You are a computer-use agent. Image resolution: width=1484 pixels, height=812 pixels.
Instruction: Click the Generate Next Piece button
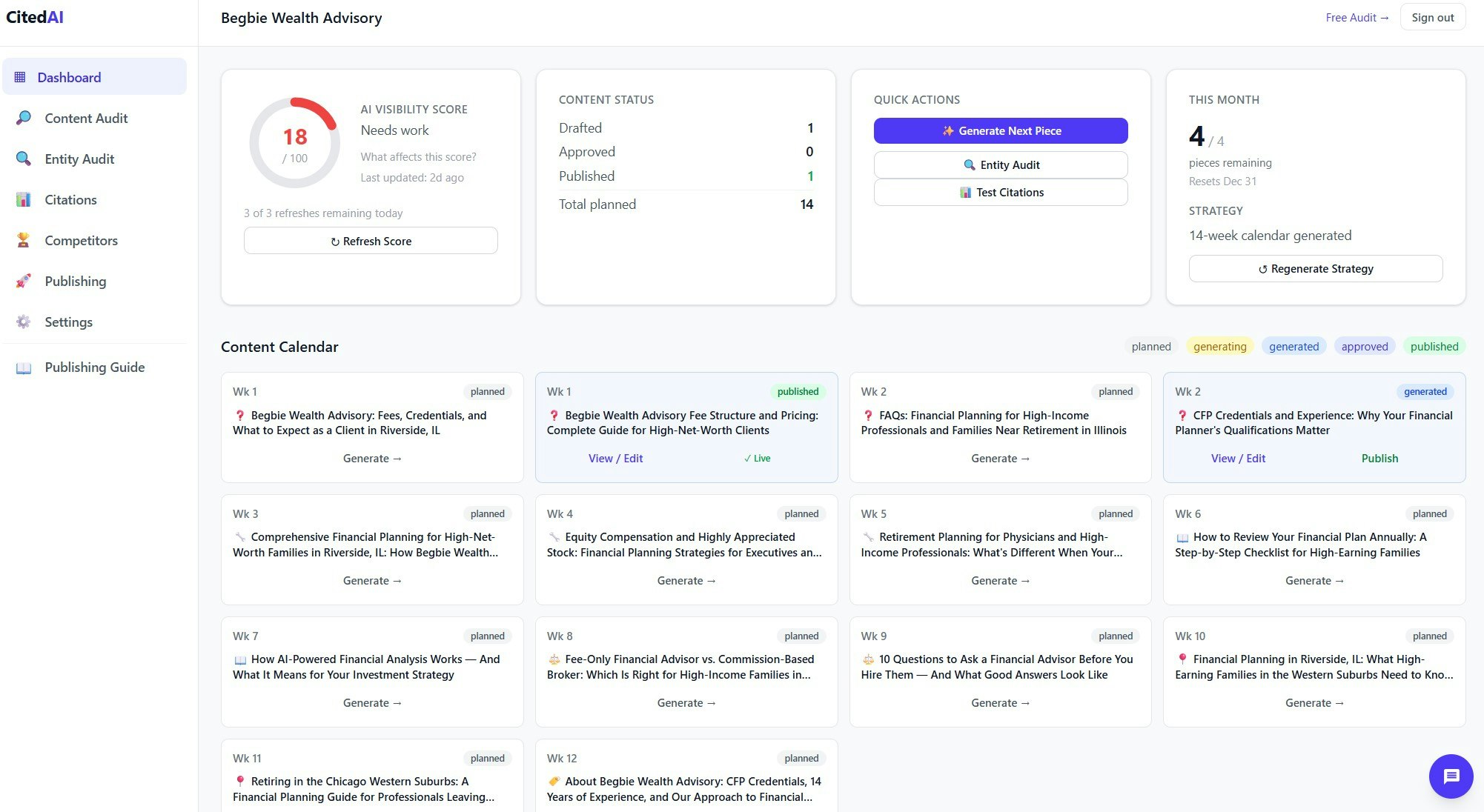click(x=1001, y=130)
